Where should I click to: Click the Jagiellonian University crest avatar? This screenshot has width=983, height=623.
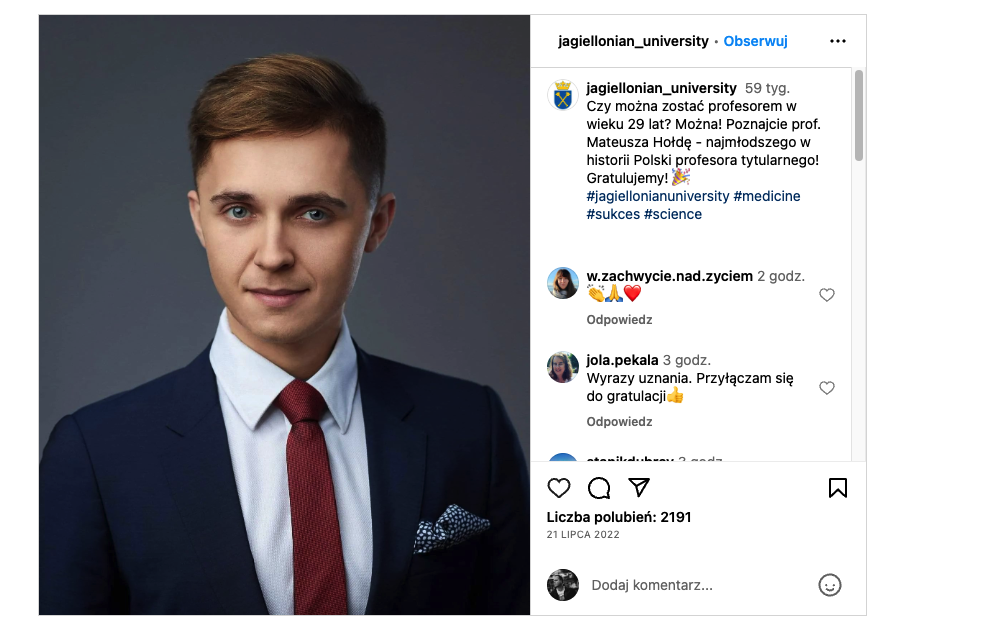tap(563, 96)
